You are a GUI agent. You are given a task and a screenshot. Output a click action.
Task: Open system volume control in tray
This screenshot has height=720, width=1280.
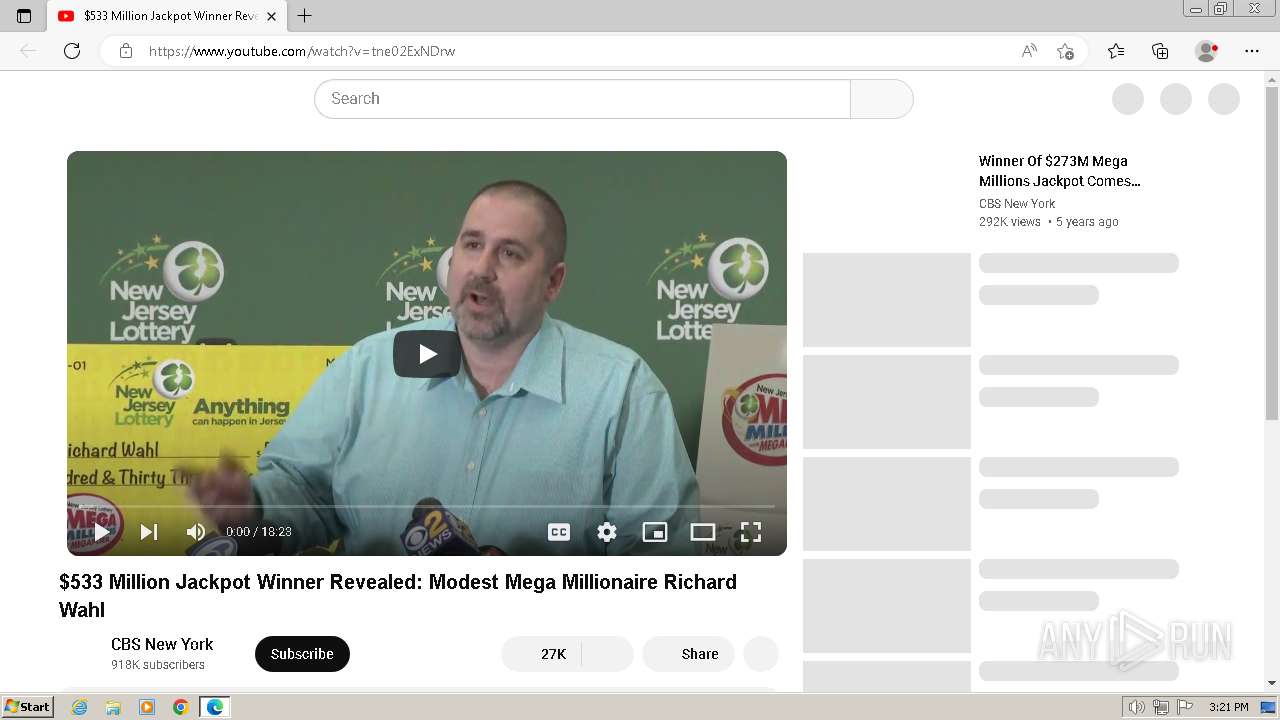coord(1136,707)
